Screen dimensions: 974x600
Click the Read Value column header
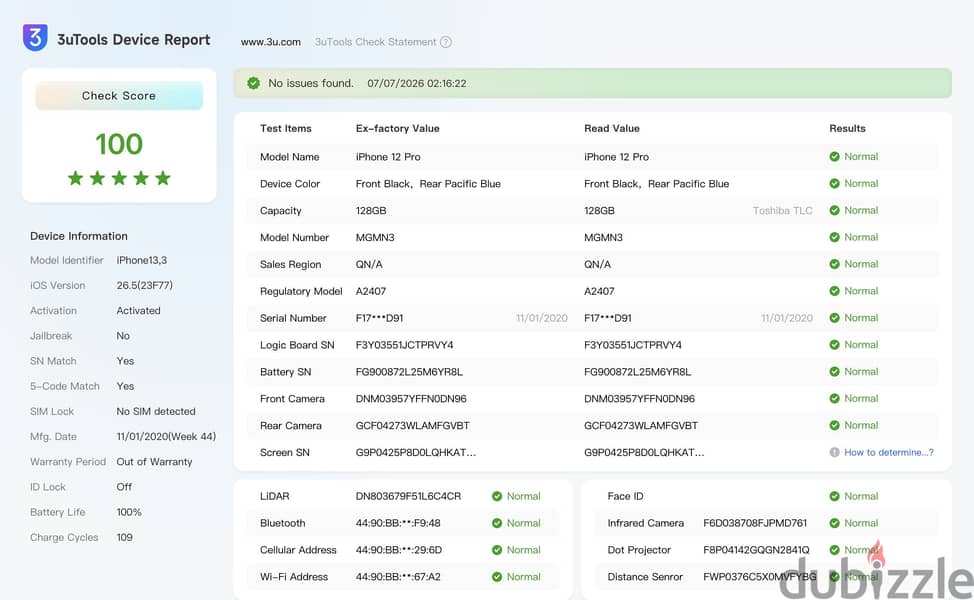(x=611, y=129)
